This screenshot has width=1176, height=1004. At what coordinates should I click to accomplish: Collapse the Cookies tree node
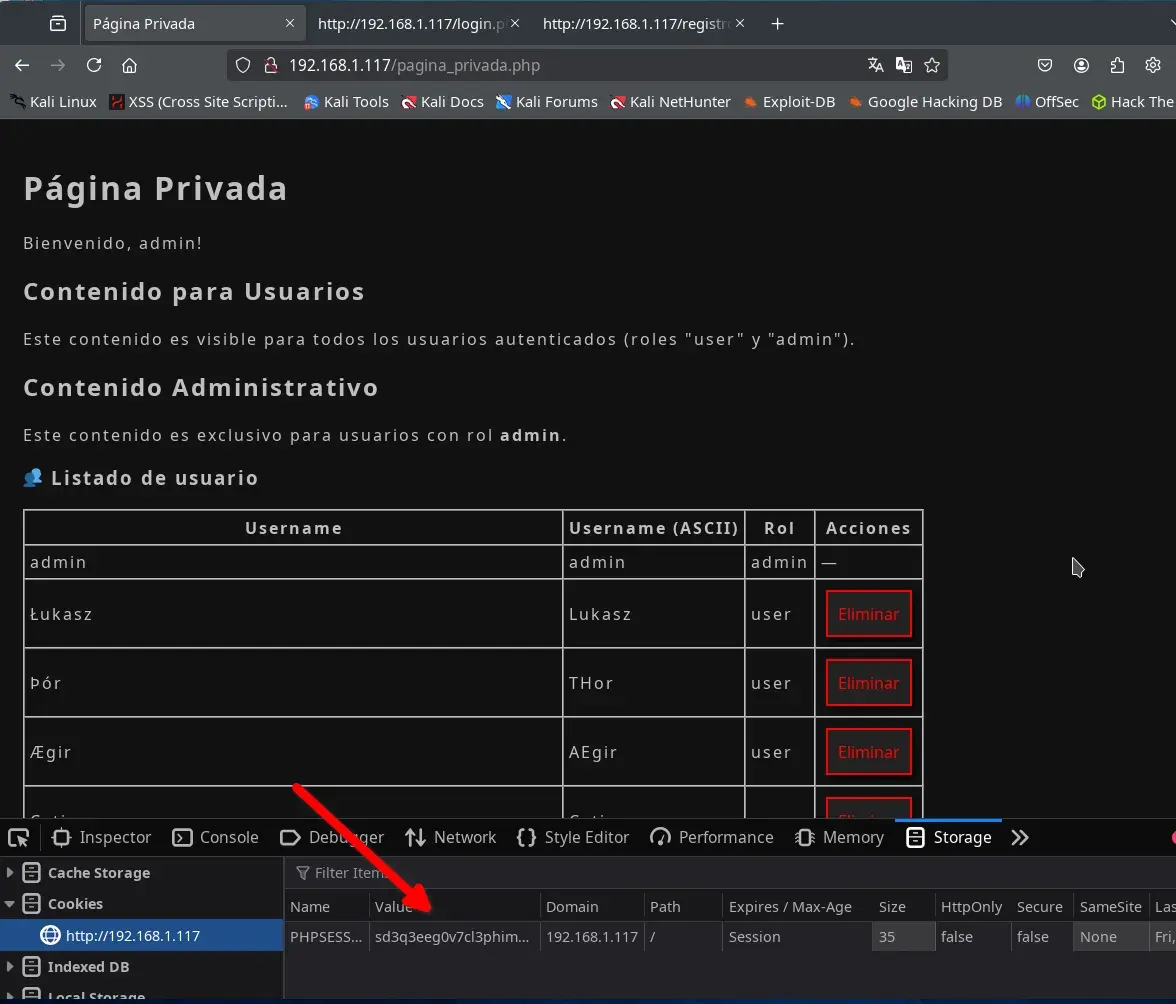(x=10, y=904)
